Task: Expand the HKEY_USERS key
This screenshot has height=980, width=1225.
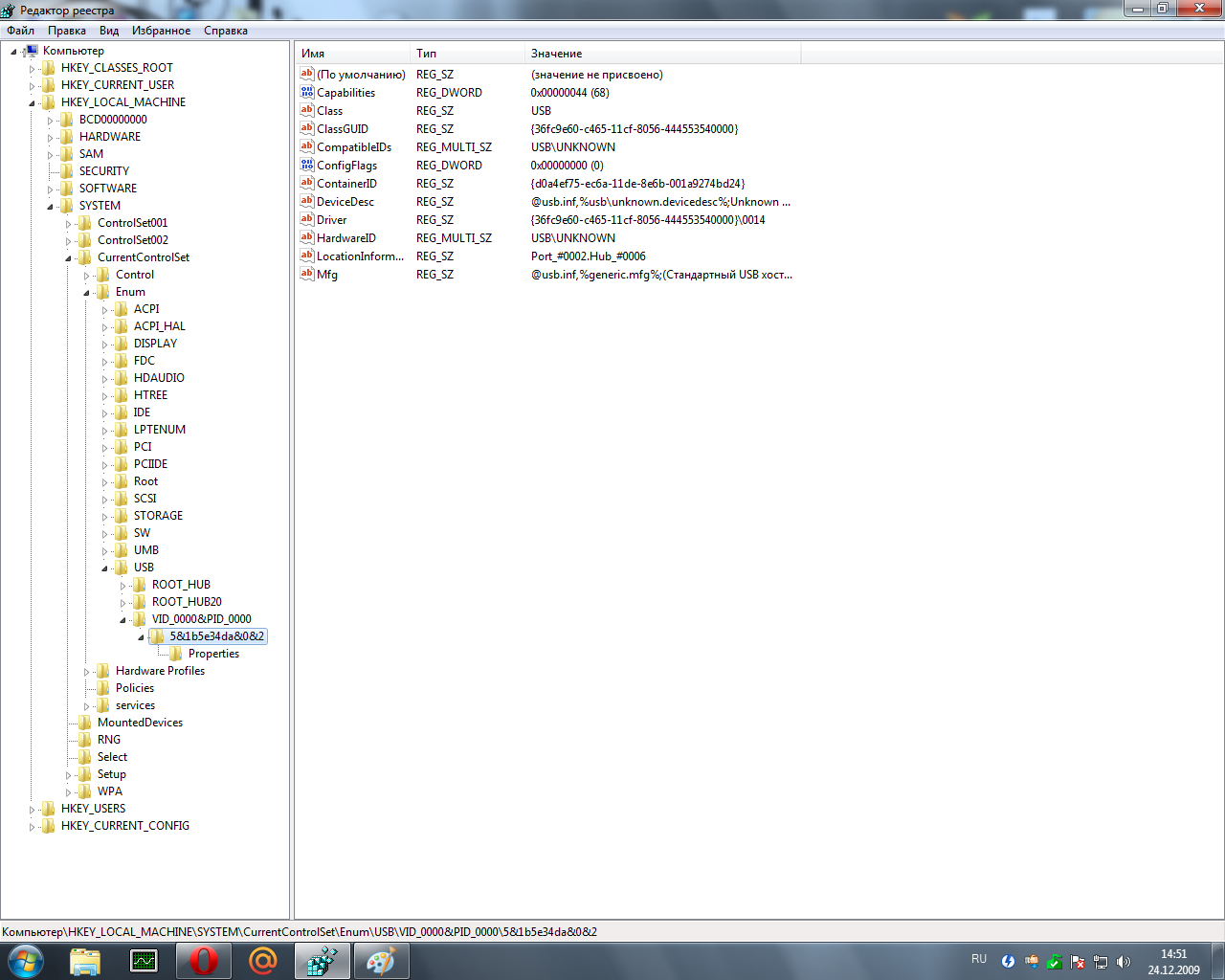Action: (x=32, y=810)
